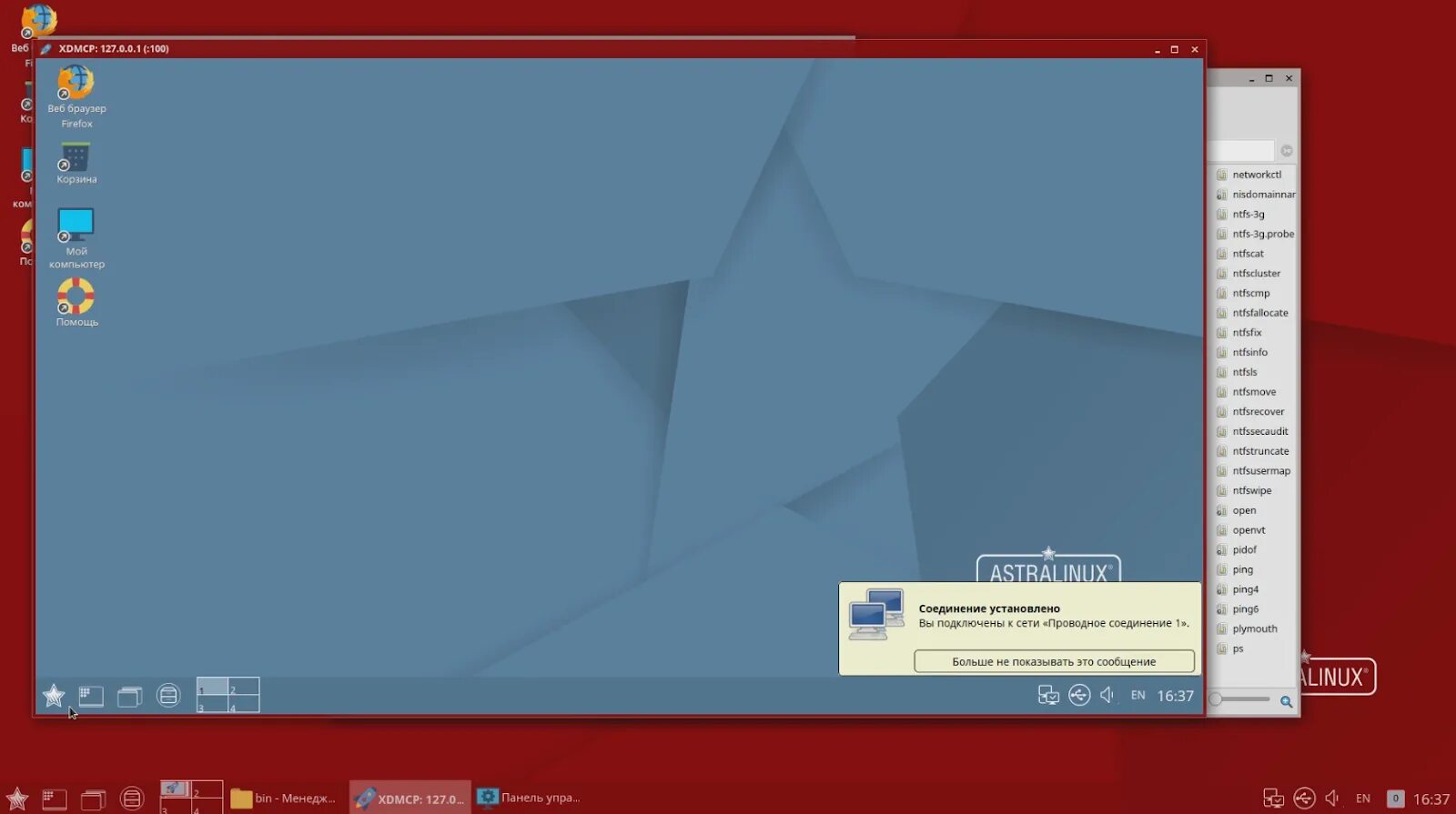Viewport: 1456px width, 814px height.
Task: Open file manager round icon in XDMCP inner panel
Action: pos(168,696)
